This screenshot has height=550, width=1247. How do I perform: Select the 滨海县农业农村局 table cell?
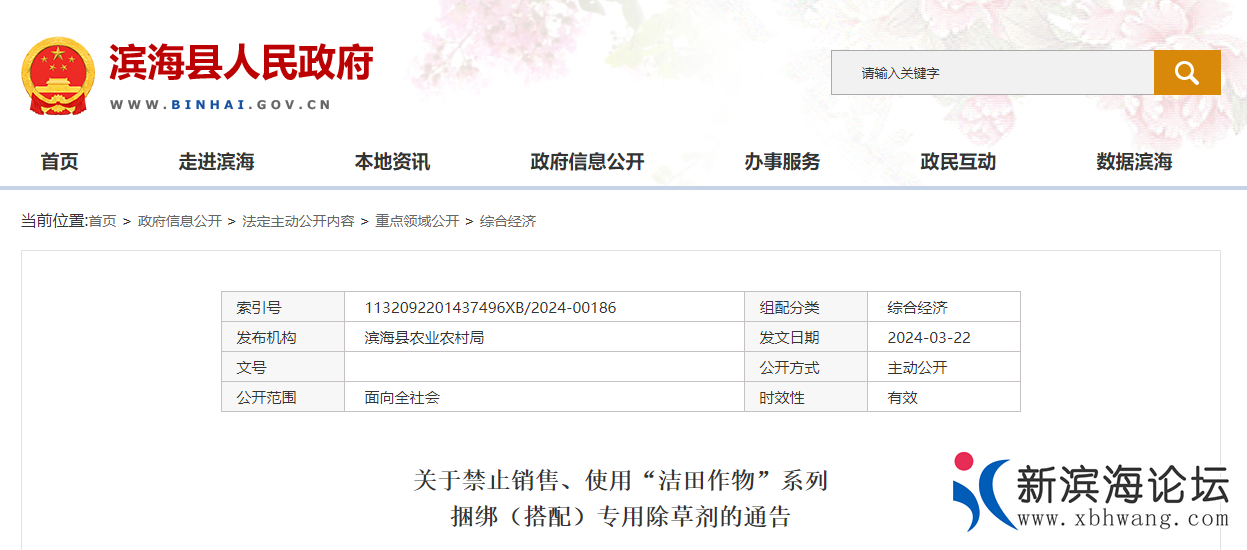pos(544,337)
